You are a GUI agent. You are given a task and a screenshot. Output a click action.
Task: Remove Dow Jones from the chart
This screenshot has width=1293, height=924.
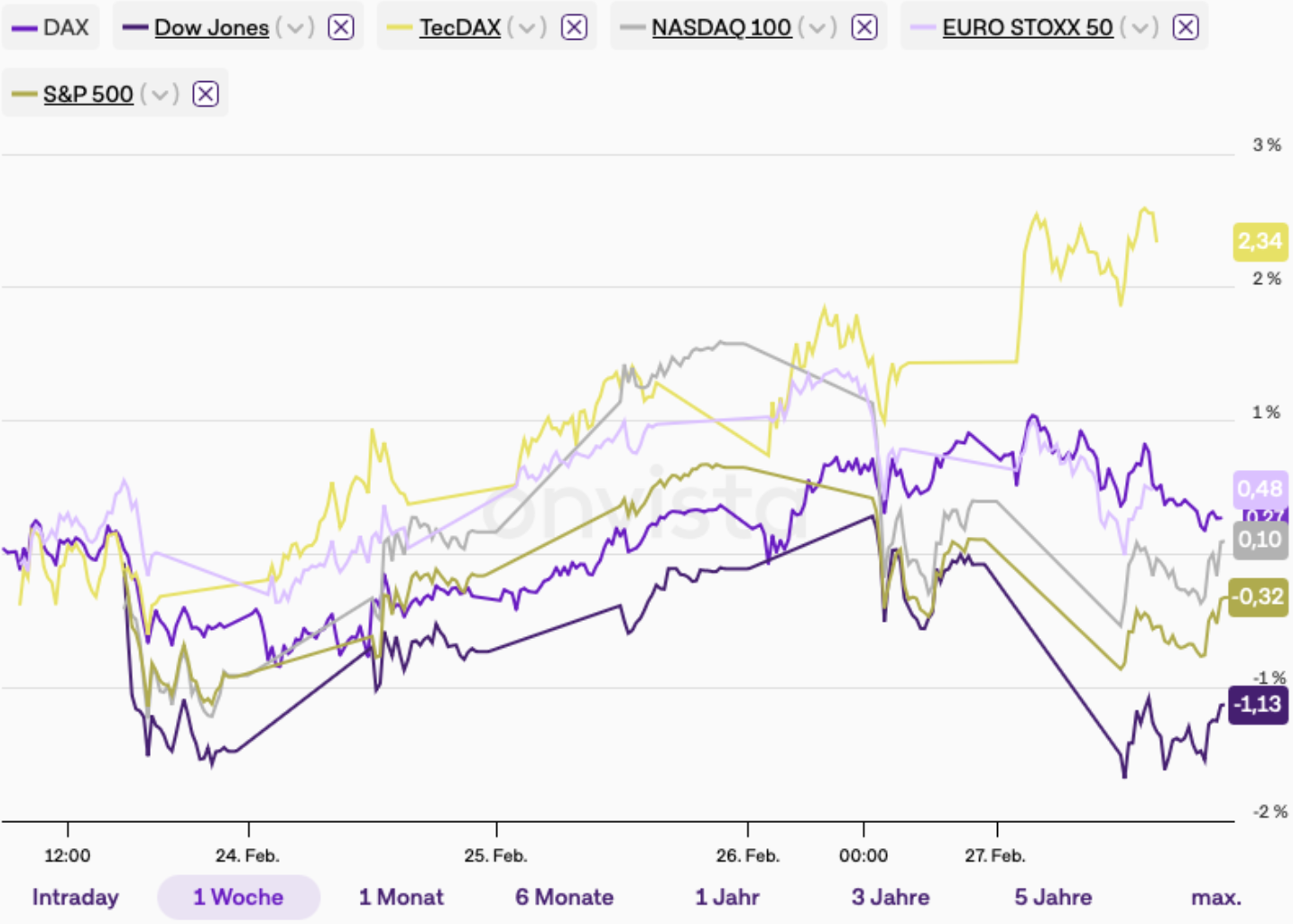[341, 28]
